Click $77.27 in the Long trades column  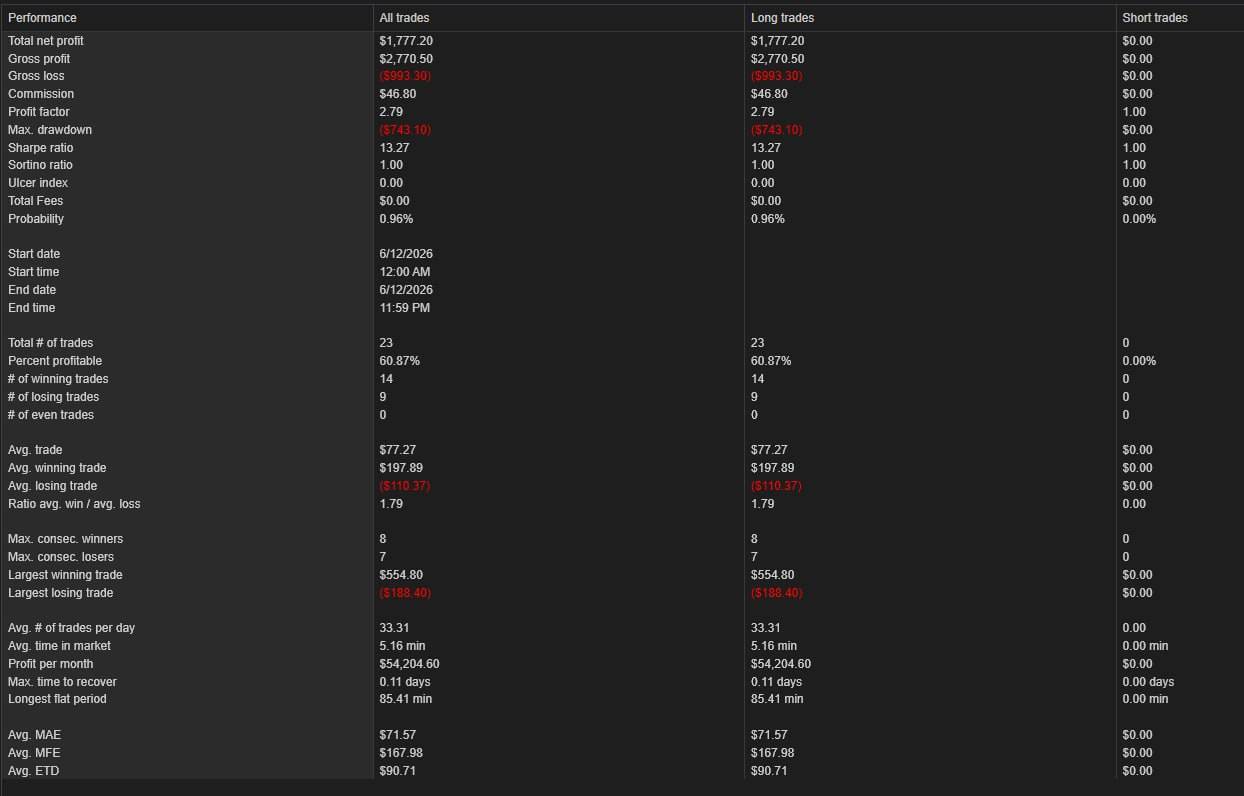click(769, 450)
